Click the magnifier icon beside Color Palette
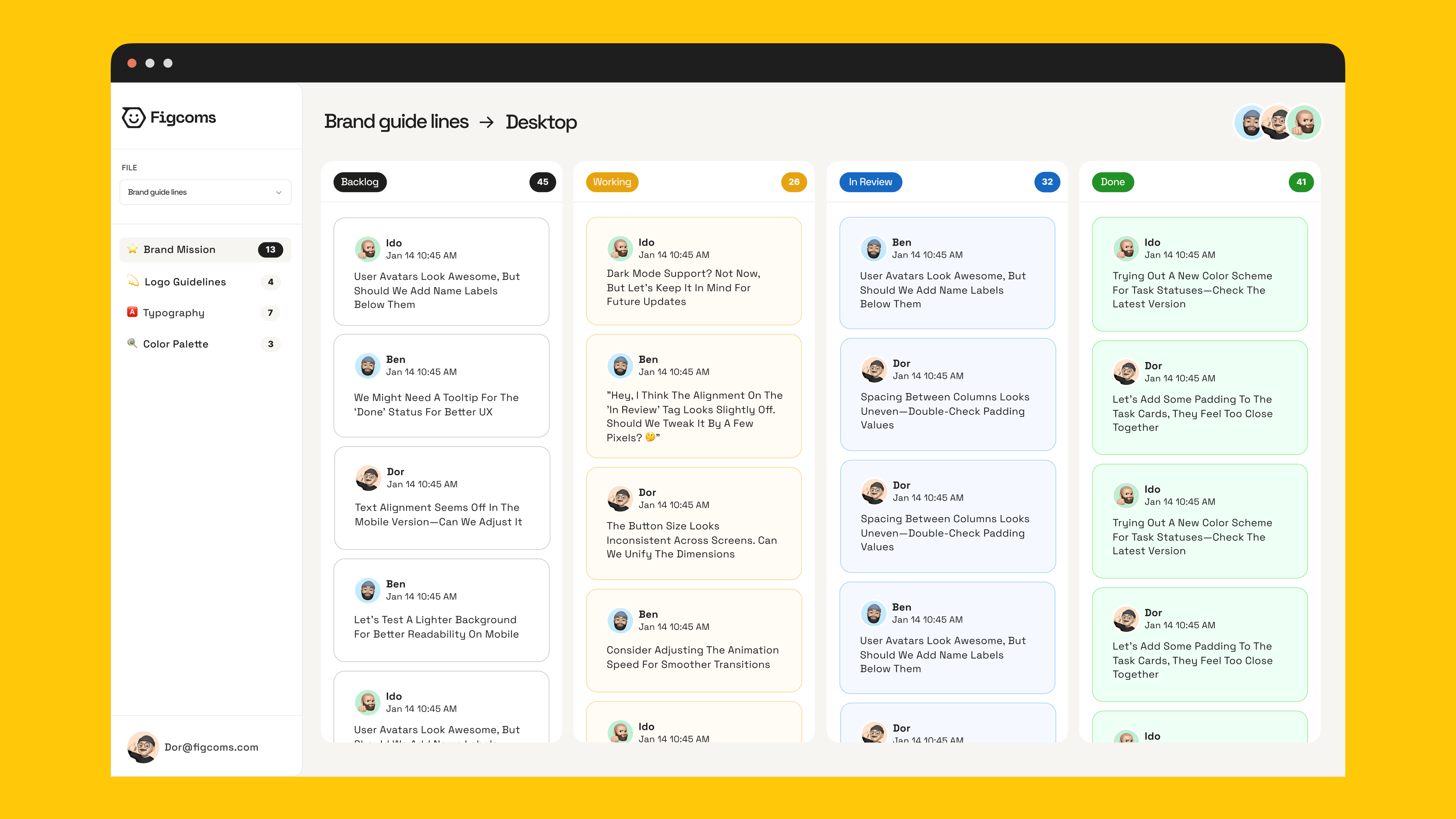1456x819 pixels. coord(132,344)
